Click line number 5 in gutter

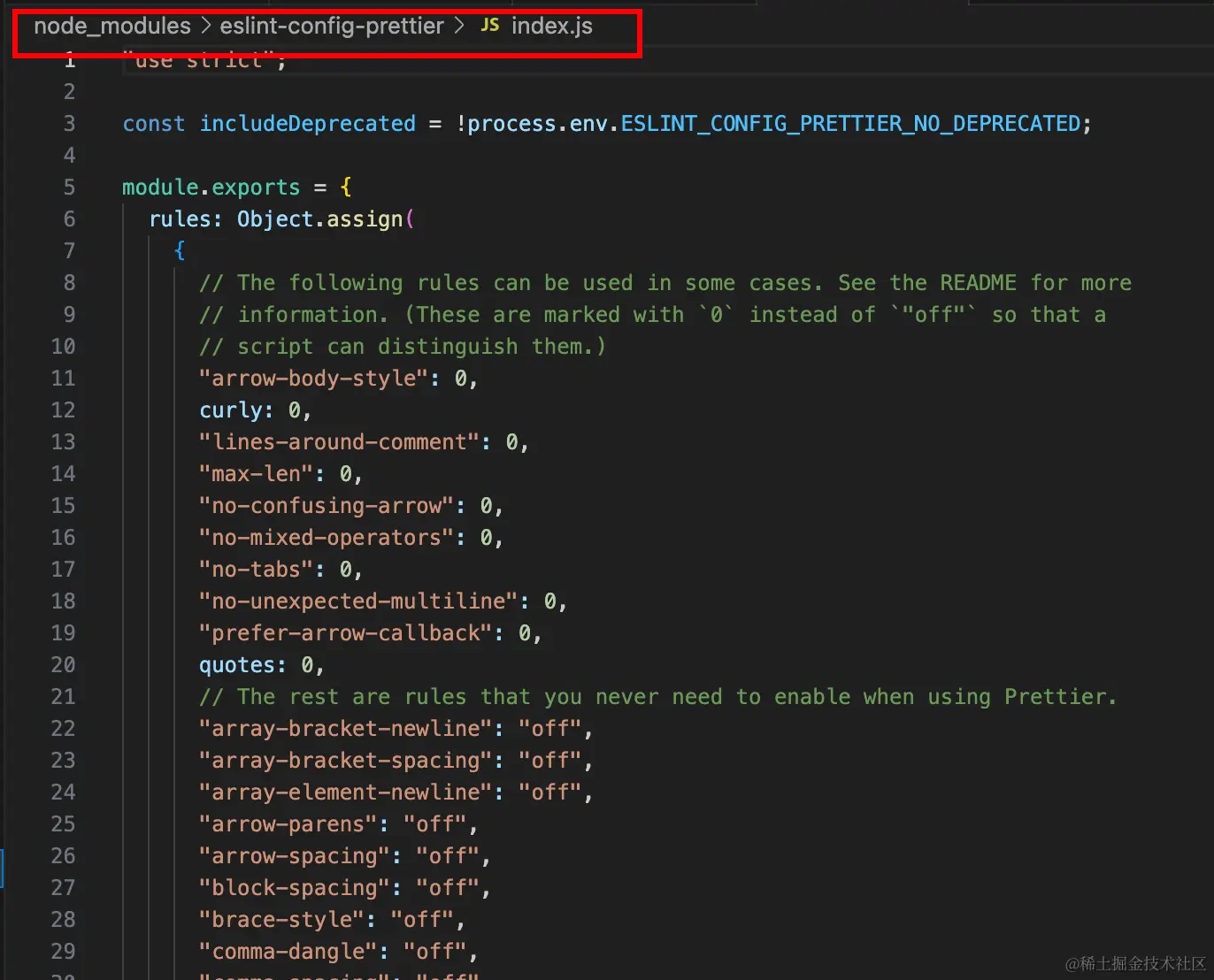point(69,188)
